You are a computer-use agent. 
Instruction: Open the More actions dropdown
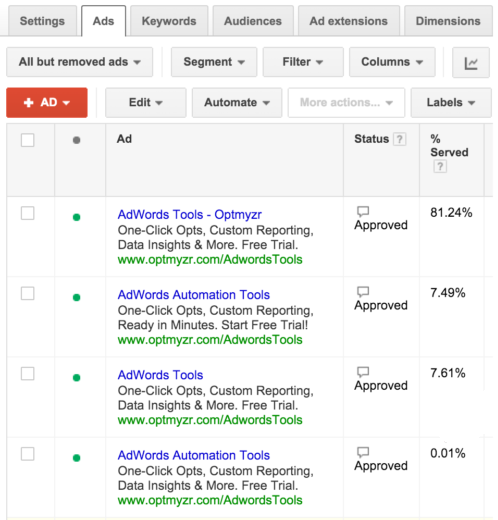tap(346, 103)
